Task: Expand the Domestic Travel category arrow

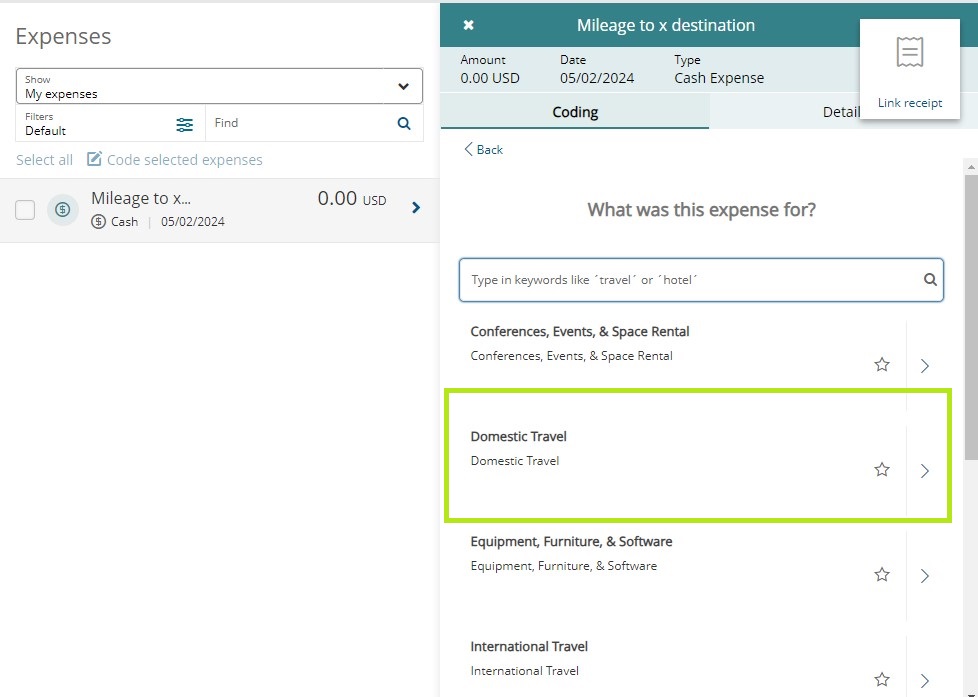Action: (925, 471)
